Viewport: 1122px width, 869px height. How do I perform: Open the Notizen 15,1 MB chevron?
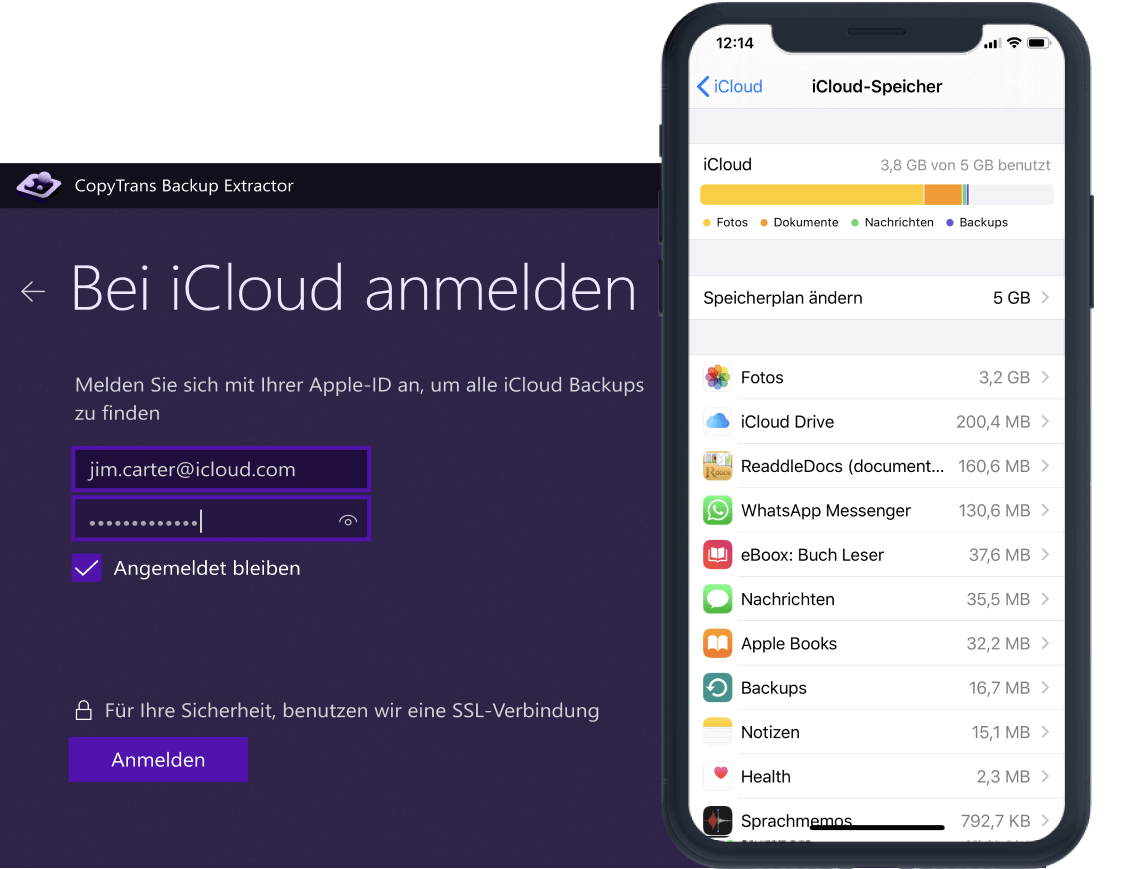(1045, 732)
